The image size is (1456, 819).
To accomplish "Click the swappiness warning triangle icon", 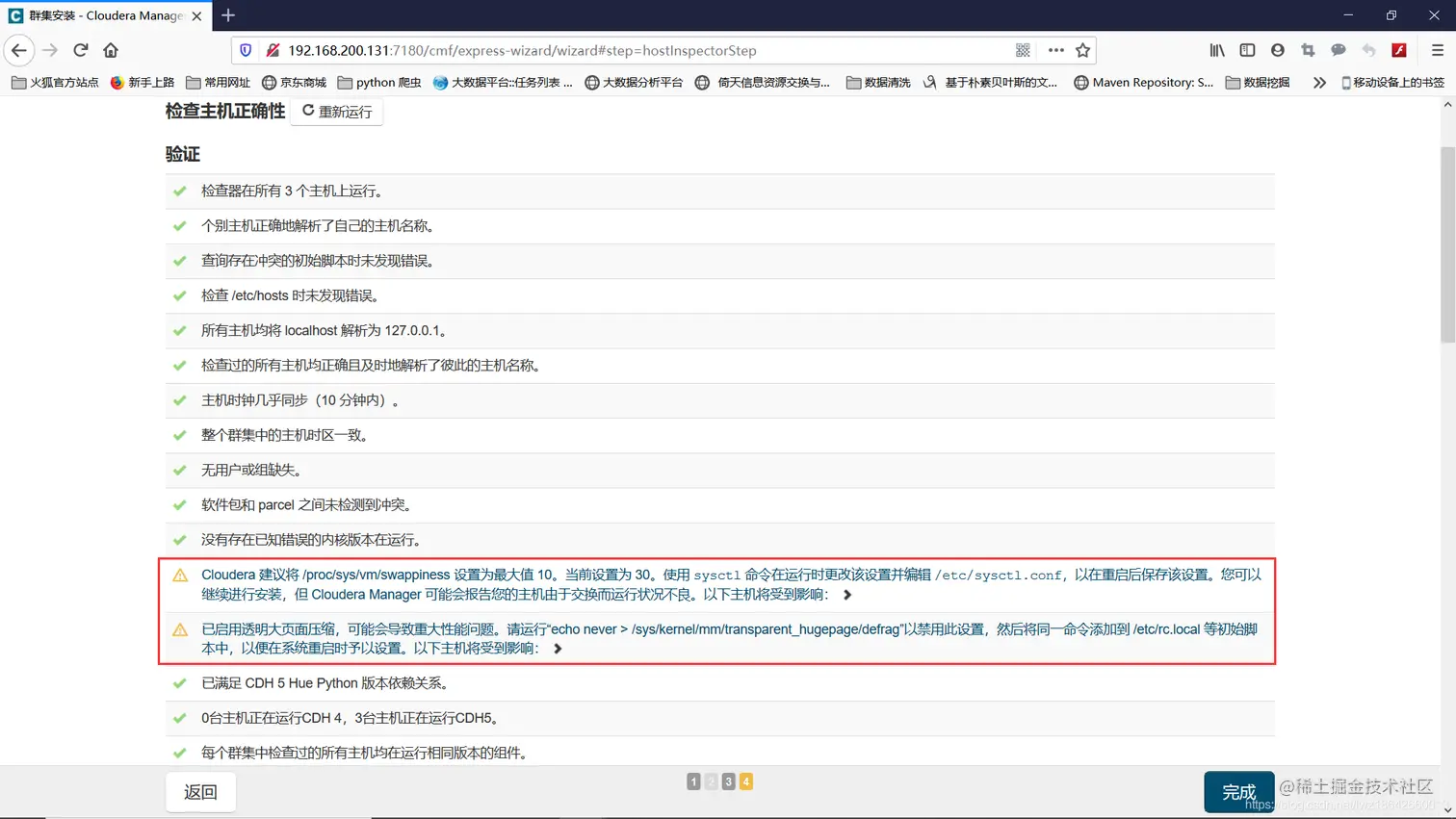I will [180, 576].
